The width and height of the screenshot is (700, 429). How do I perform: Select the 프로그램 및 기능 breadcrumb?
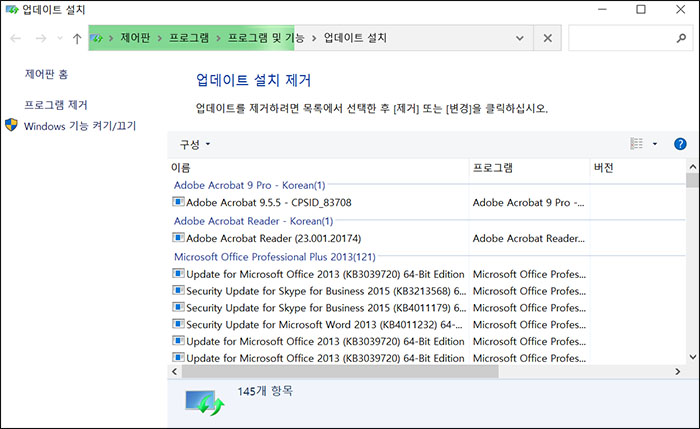[x=266, y=38]
